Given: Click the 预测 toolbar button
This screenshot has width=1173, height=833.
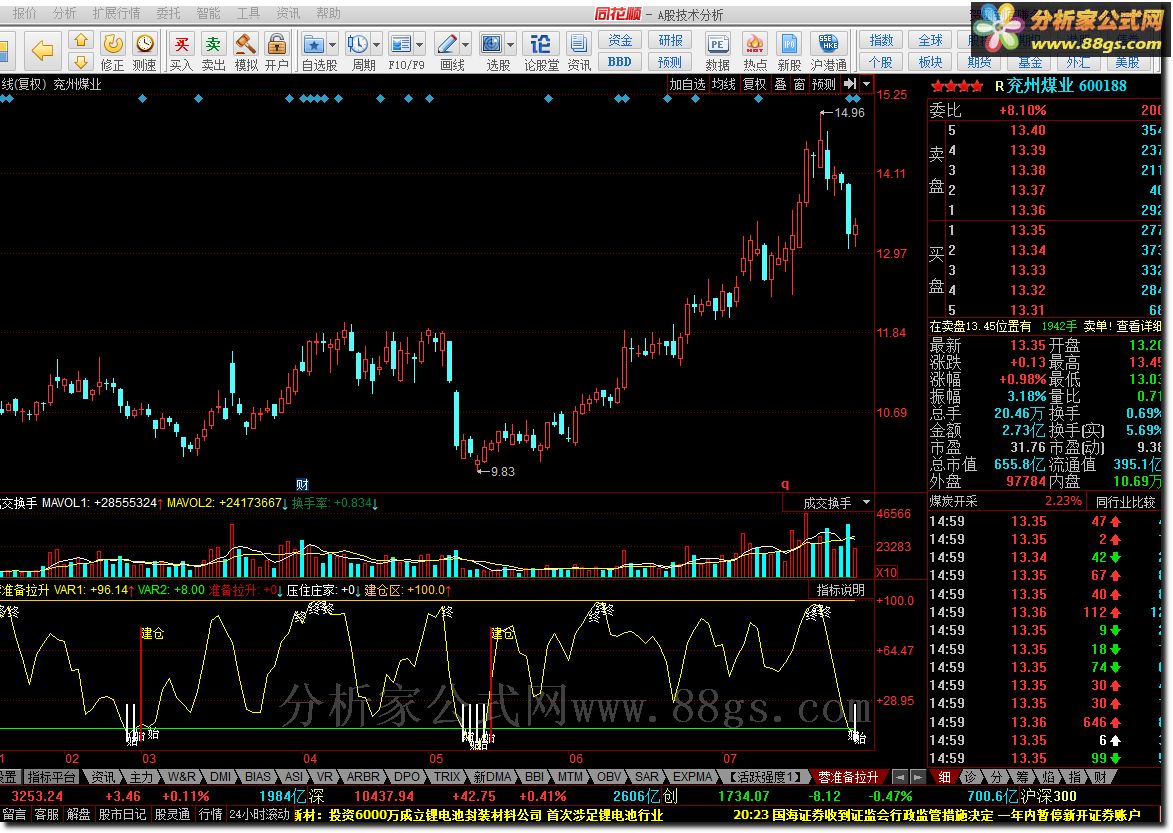Looking at the screenshot, I should tap(670, 62).
